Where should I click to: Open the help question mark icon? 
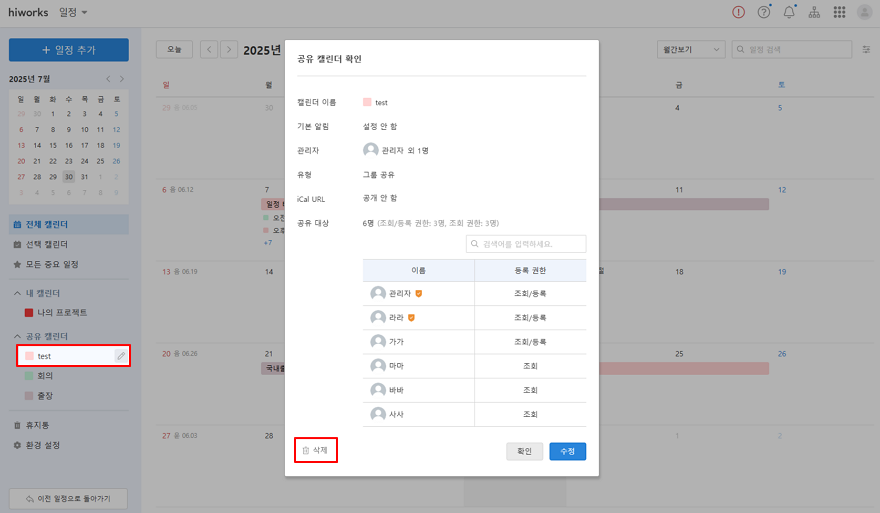pyautogui.click(x=764, y=12)
